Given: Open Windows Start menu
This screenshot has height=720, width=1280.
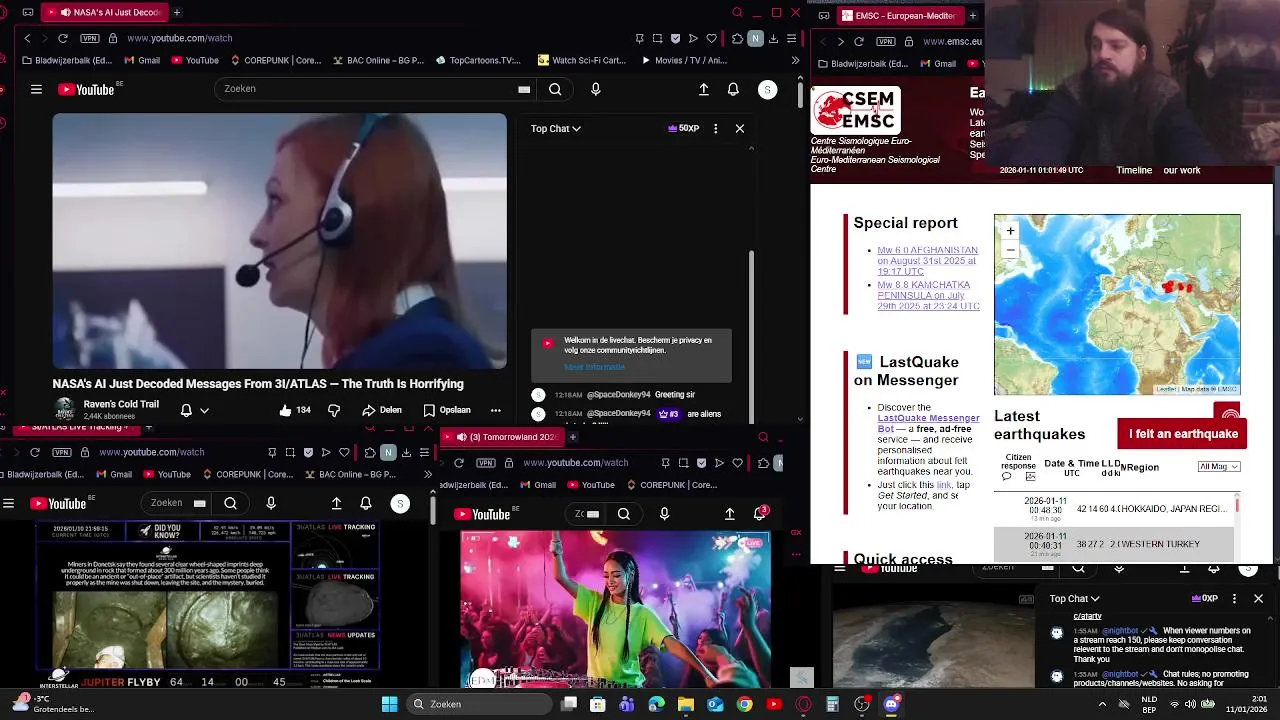Looking at the screenshot, I should click(x=389, y=704).
